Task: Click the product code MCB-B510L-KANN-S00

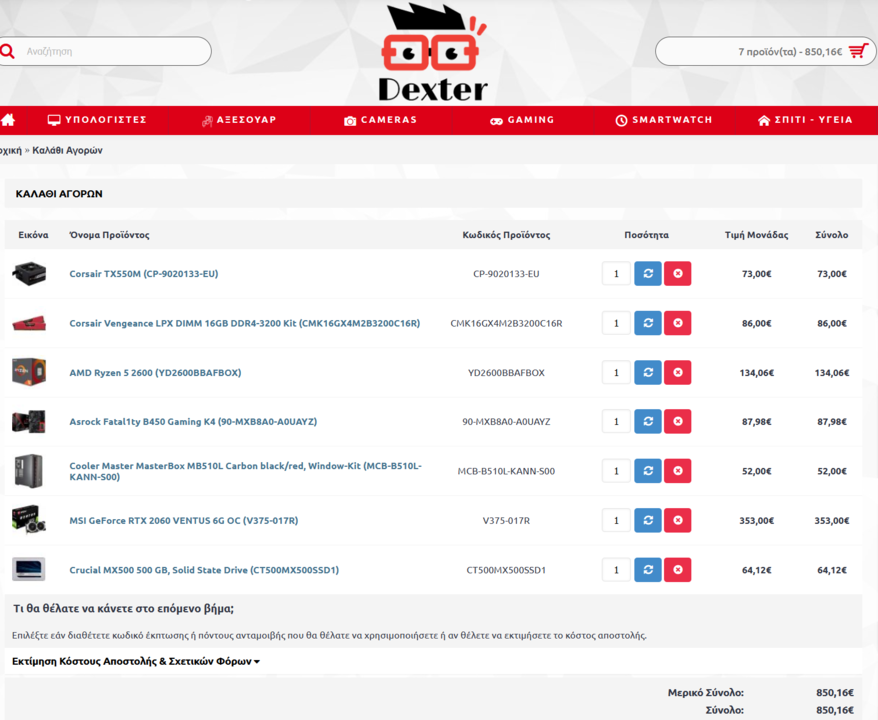Action: pyautogui.click(x=506, y=471)
